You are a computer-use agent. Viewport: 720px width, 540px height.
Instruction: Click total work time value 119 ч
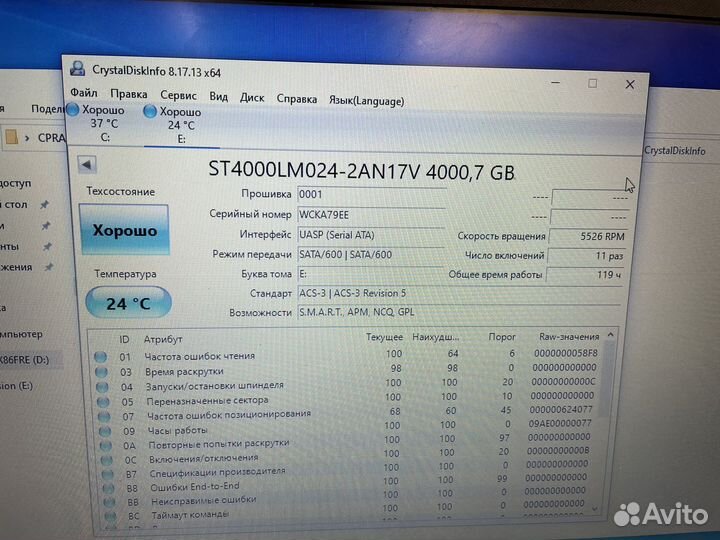coord(584,275)
